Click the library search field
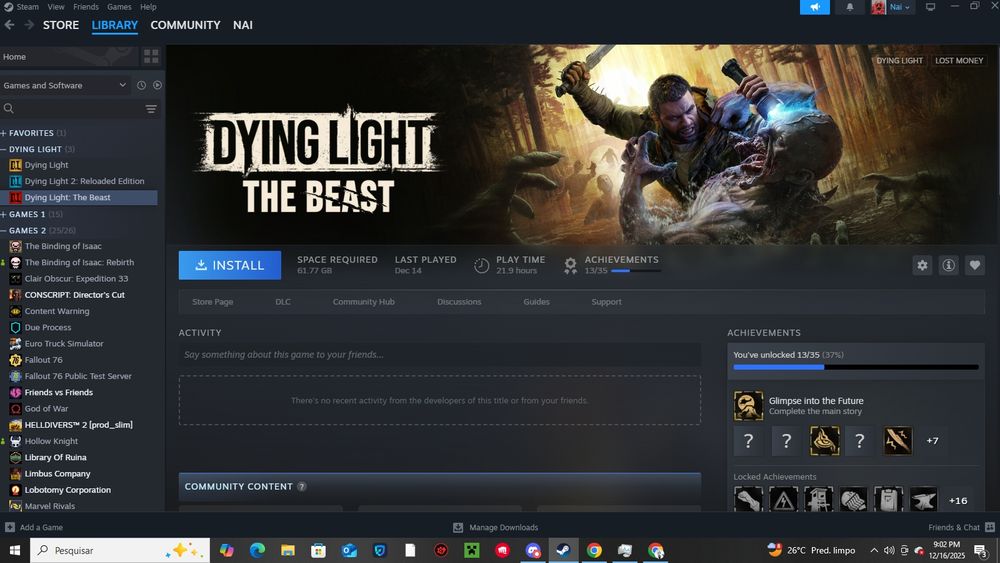The height and width of the screenshot is (563, 1000). coord(71,109)
